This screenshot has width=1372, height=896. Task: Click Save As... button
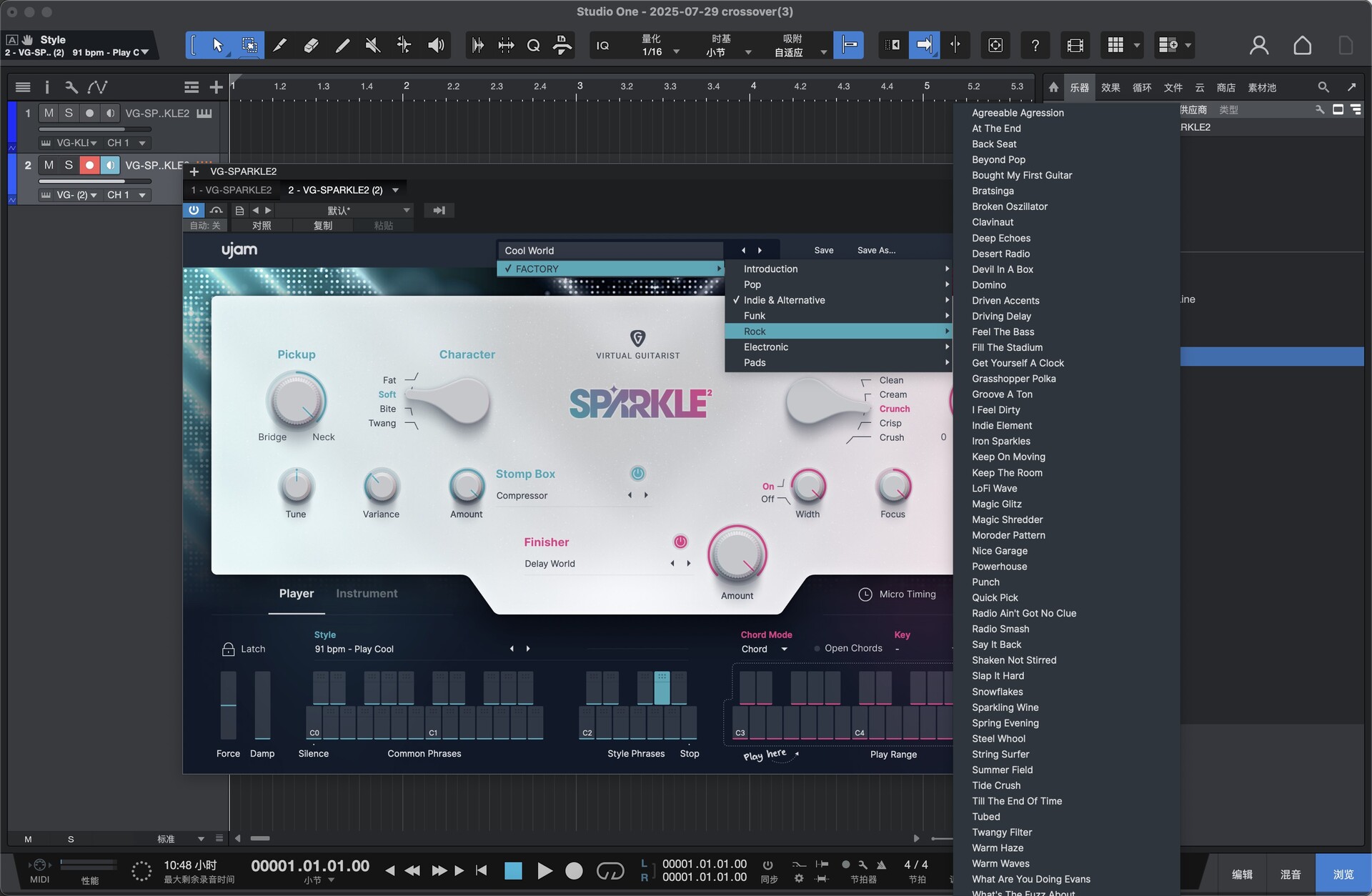[x=876, y=250]
